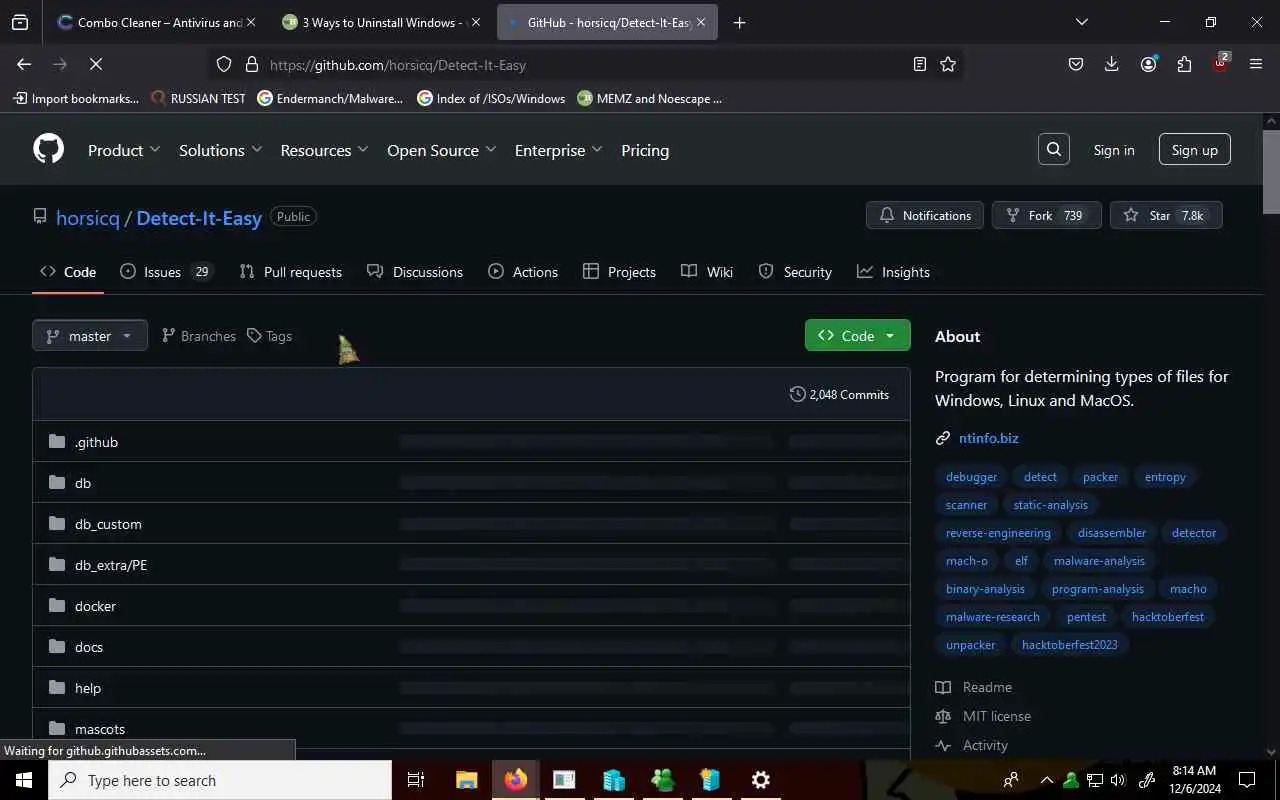Open the notification center icon
This screenshot has height=800, width=1280.
coord(1247,780)
